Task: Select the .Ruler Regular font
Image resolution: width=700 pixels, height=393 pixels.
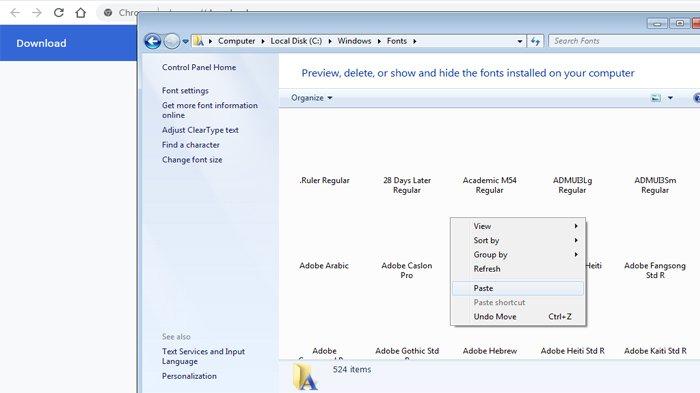Action: coord(324,180)
